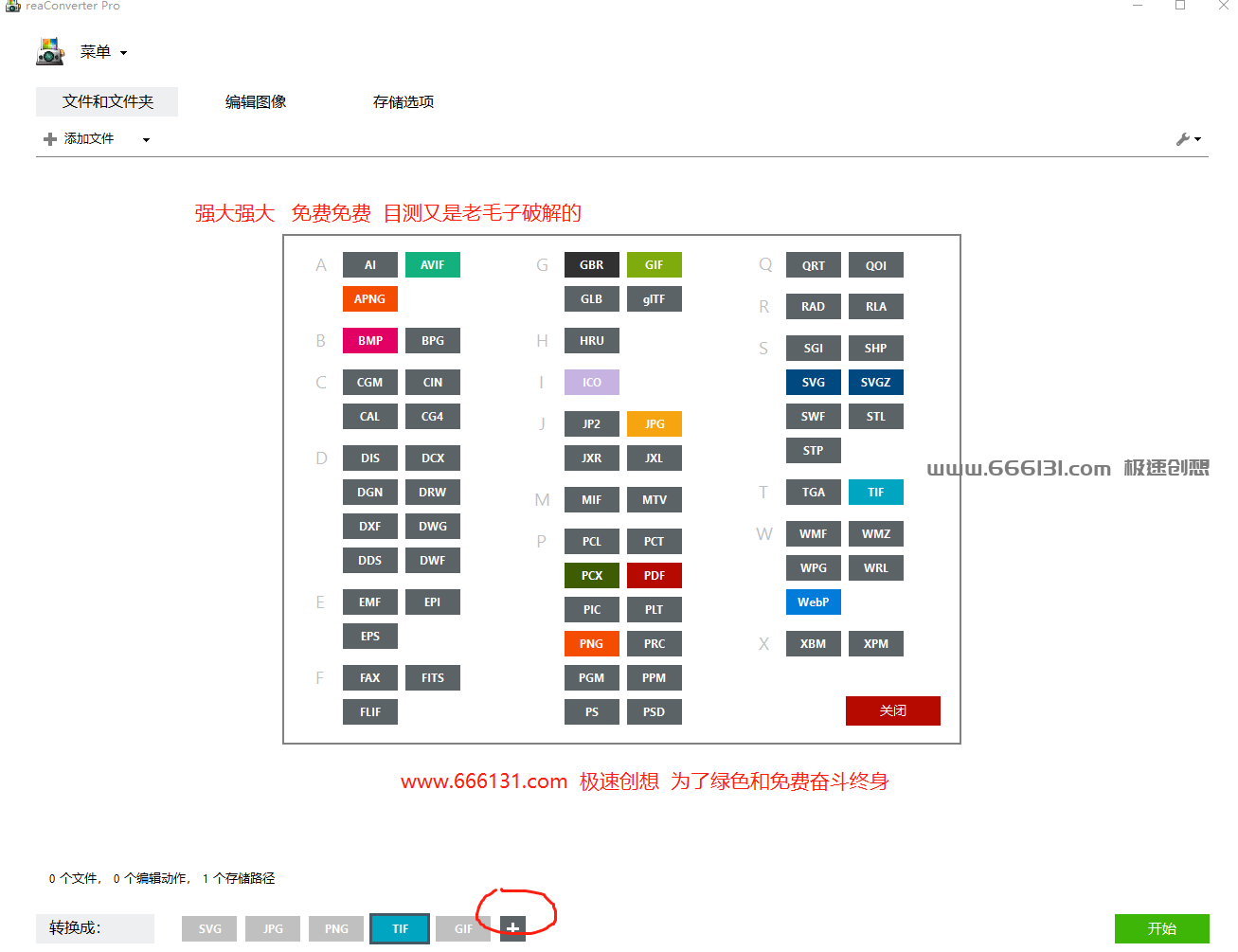Choose the dark GBR format tile
The width and height of the screenshot is (1238, 952).
[592, 265]
